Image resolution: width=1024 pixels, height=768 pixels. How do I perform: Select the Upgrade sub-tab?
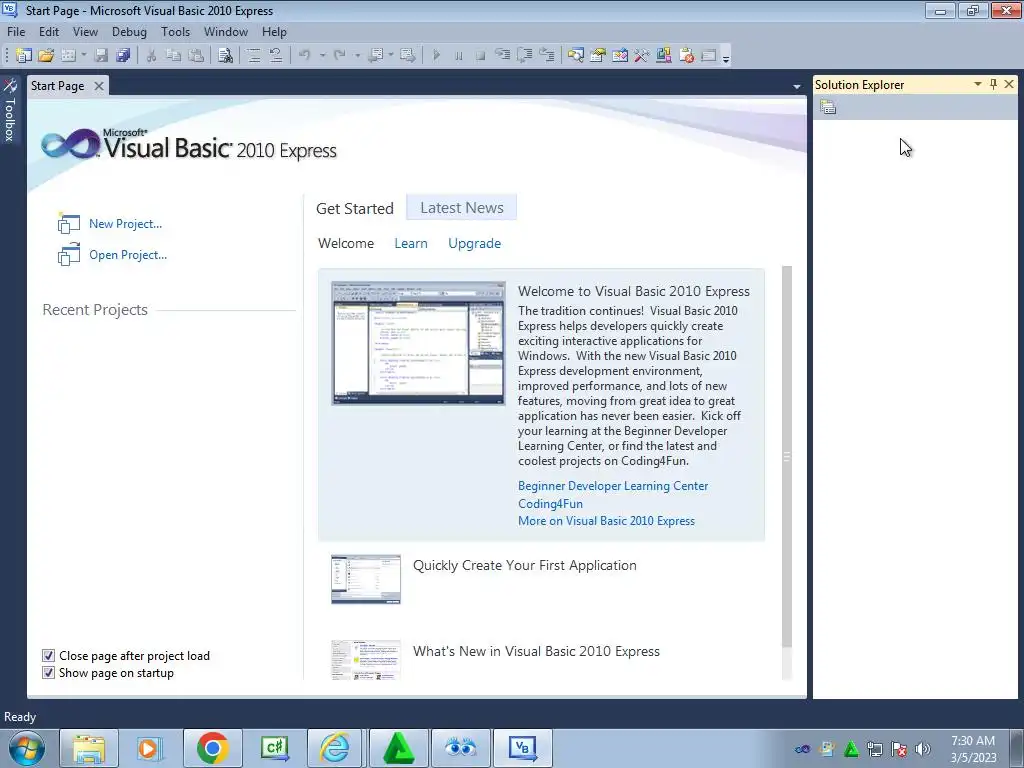pyautogui.click(x=475, y=243)
